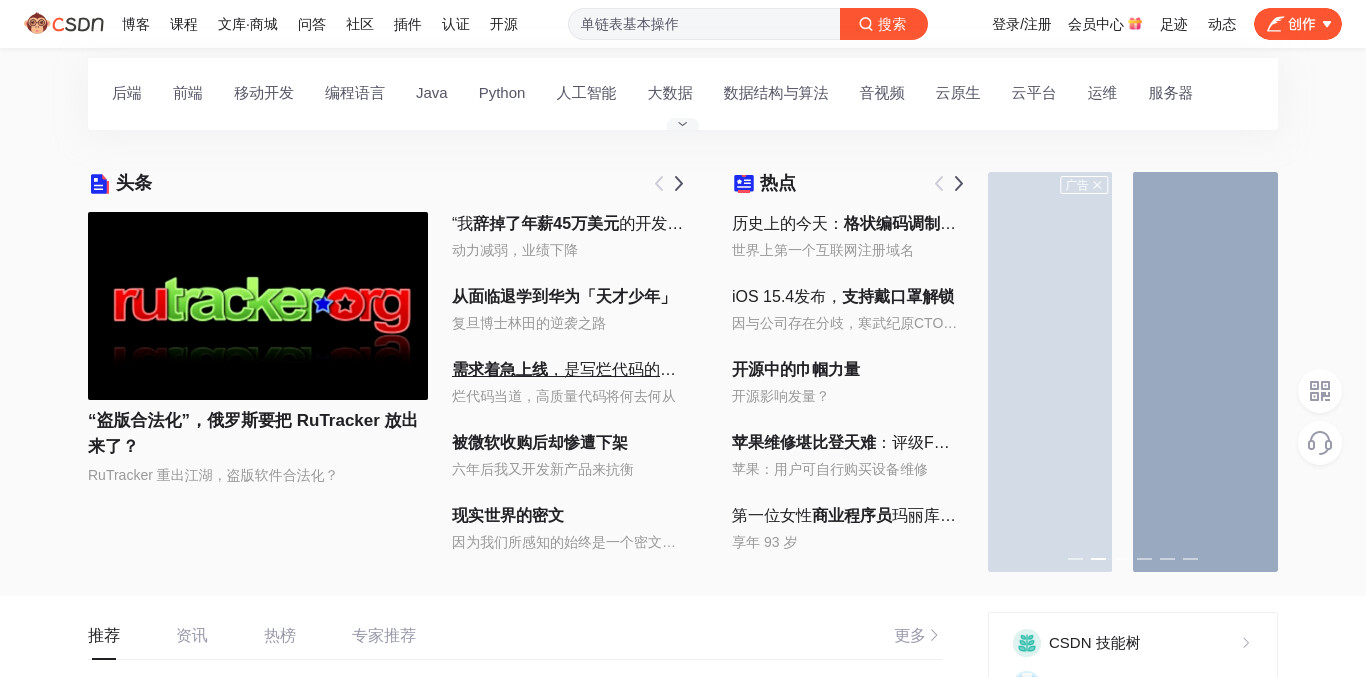The image size is (1366, 677).
Task: Select 大数据 category
Action: pos(670,93)
